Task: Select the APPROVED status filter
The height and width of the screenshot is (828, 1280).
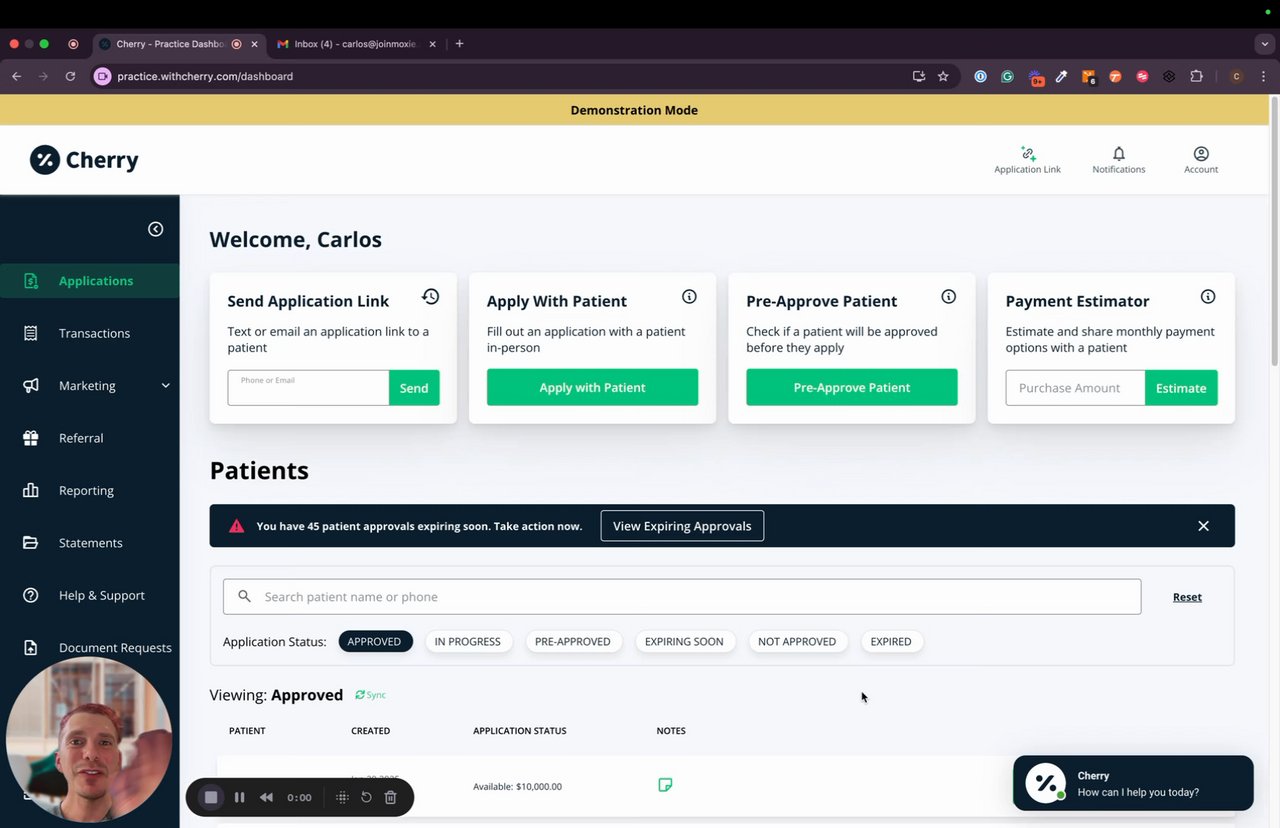Action: [x=375, y=642]
